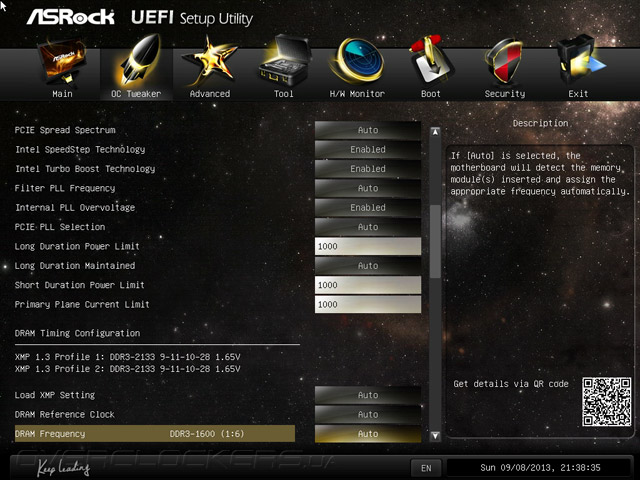Select the Internal PLL Overvoltage label

[75, 207]
